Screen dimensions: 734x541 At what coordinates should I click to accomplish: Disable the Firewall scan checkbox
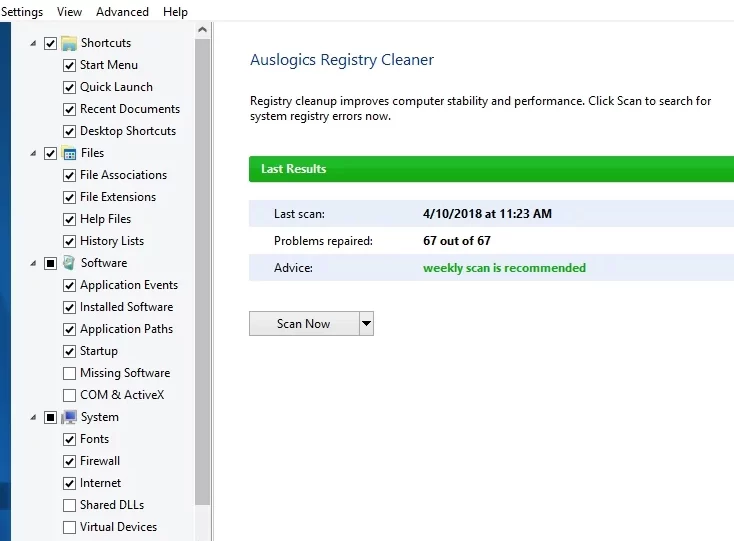[x=69, y=461]
